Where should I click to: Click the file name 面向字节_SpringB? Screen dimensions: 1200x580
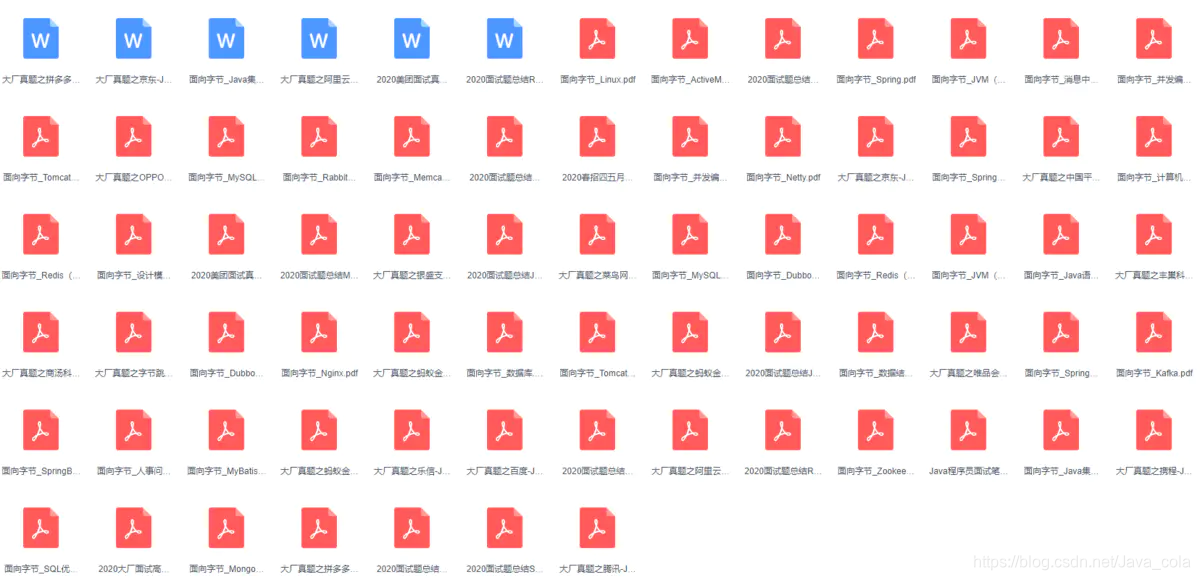[41, 471]
